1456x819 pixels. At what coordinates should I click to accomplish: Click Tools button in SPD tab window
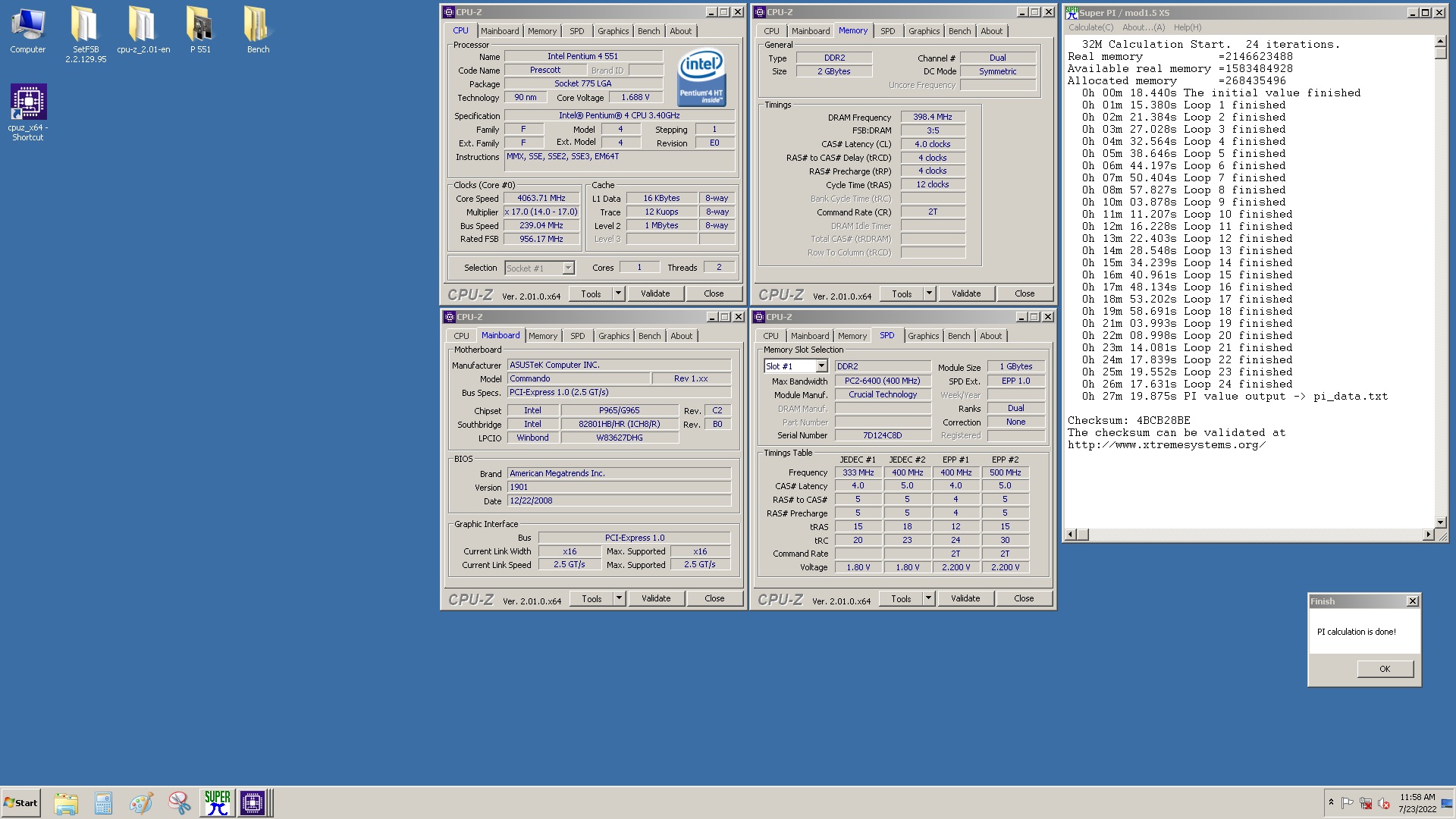pyautogui.click(x=901, y=598)
